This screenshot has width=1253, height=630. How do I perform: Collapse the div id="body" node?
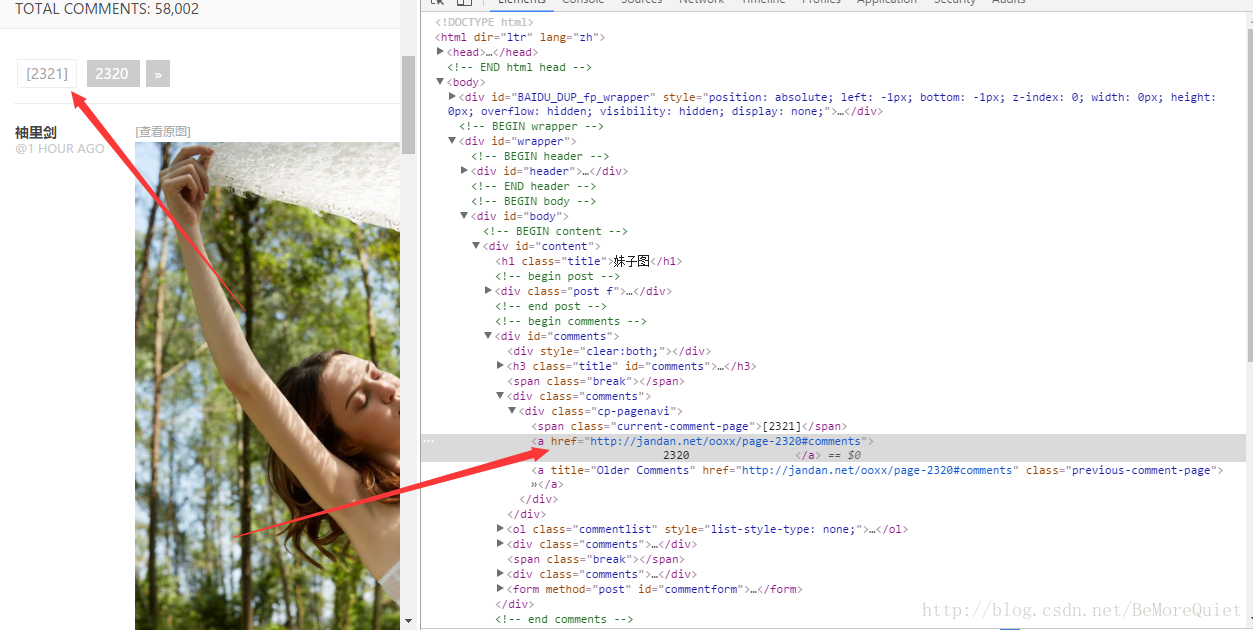(464, 216)
